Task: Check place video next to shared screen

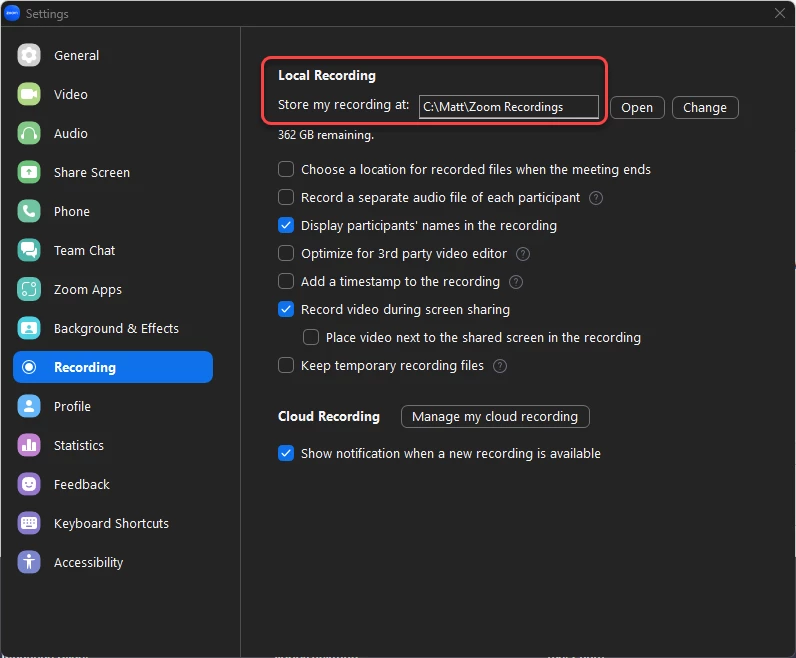Action: click(x=311, y=337)
